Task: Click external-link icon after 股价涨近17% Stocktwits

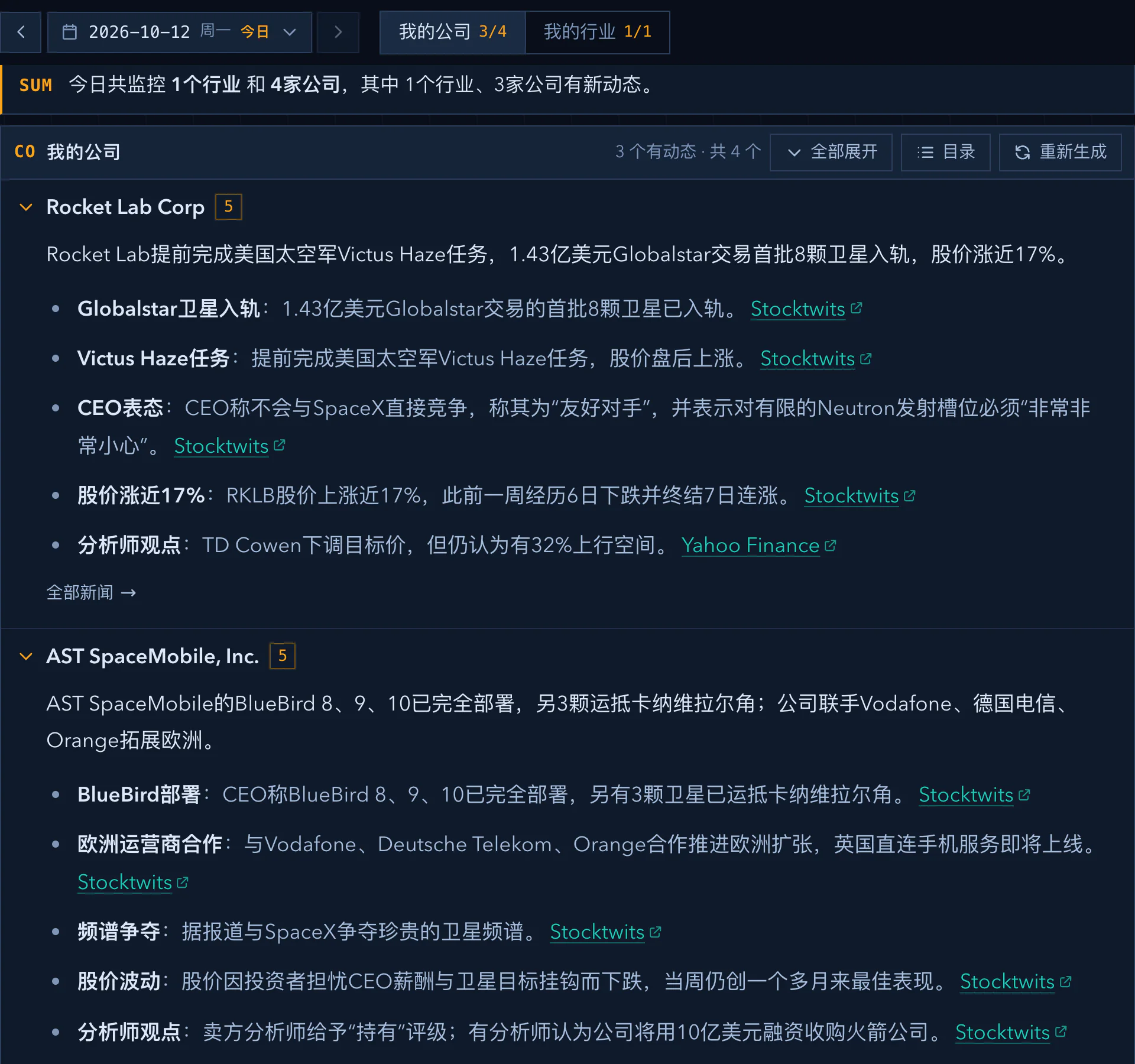Action: (910, 495)
